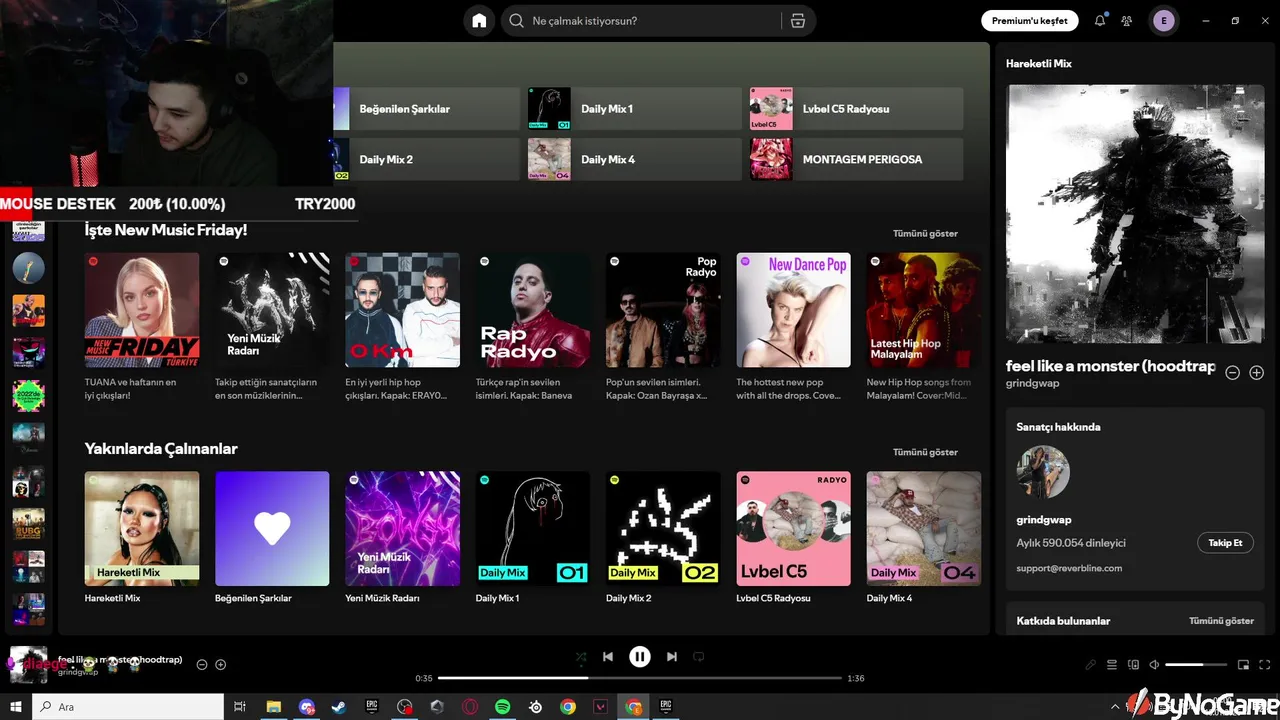Open the lyrics microphone icon

coord(1091,665)
